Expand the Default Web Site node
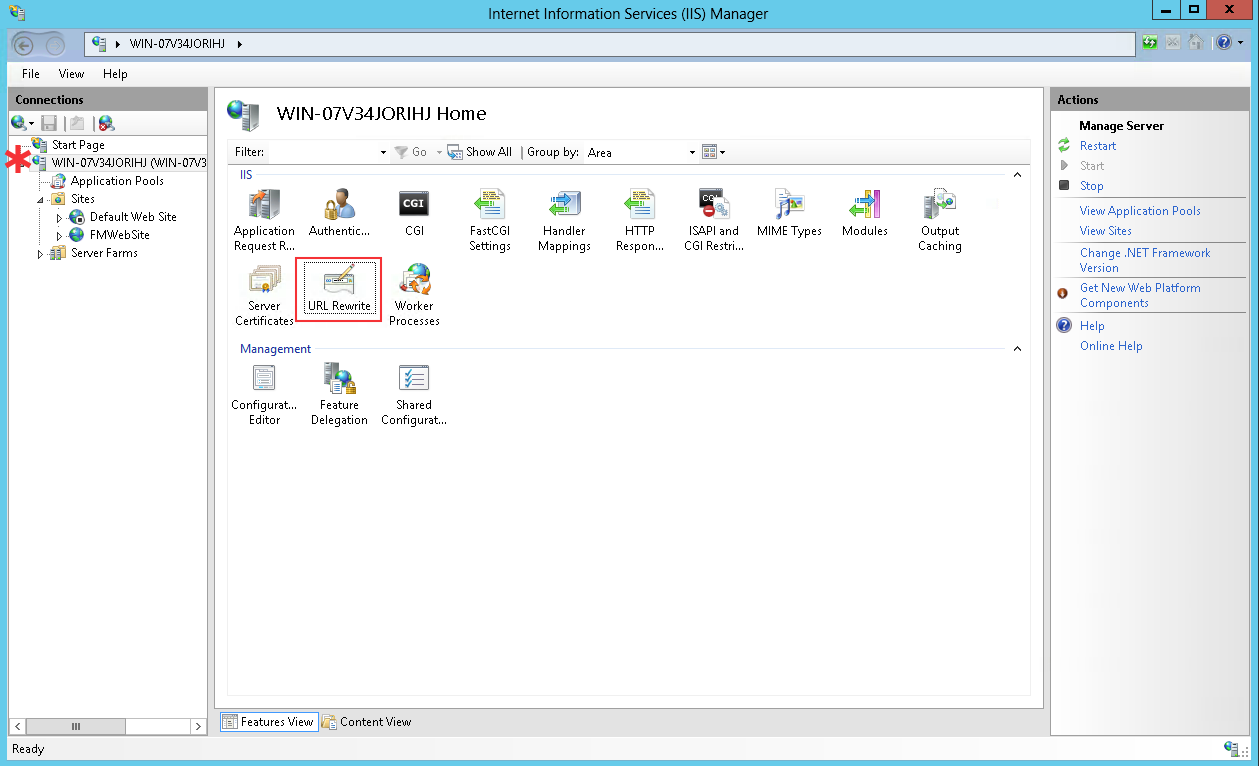 click(x=59, y=217)
